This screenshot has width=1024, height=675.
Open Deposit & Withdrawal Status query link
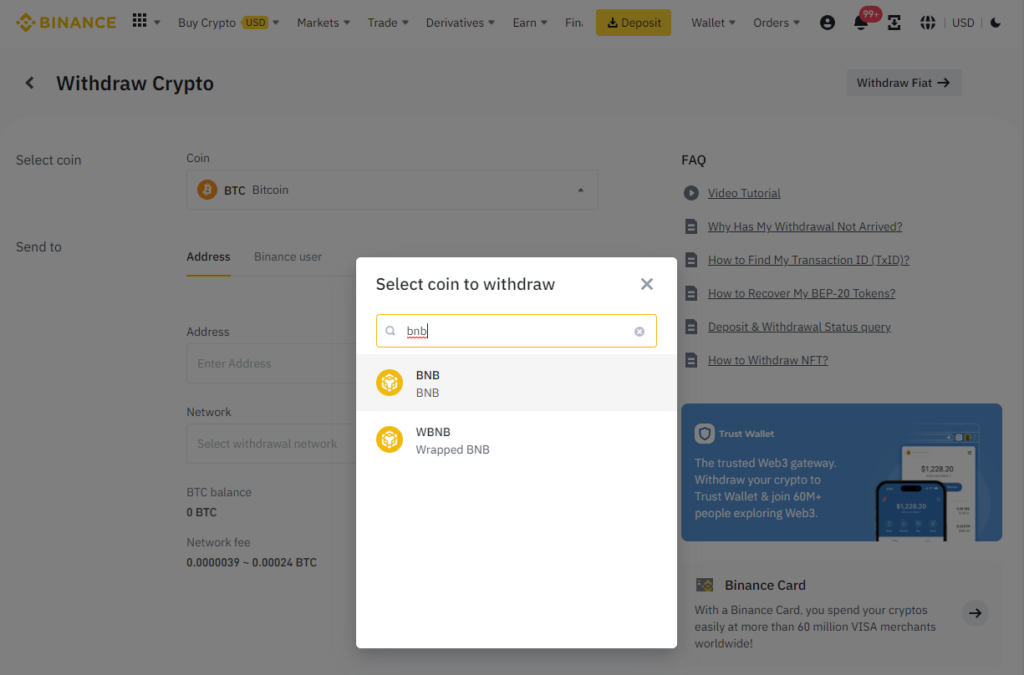[799, 326]
